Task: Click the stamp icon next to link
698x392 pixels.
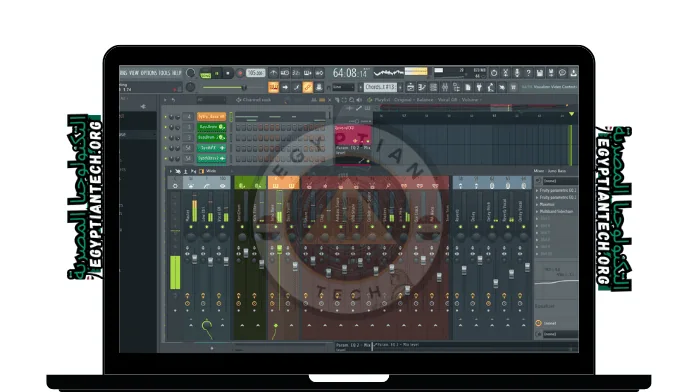Action: [319, 87]
